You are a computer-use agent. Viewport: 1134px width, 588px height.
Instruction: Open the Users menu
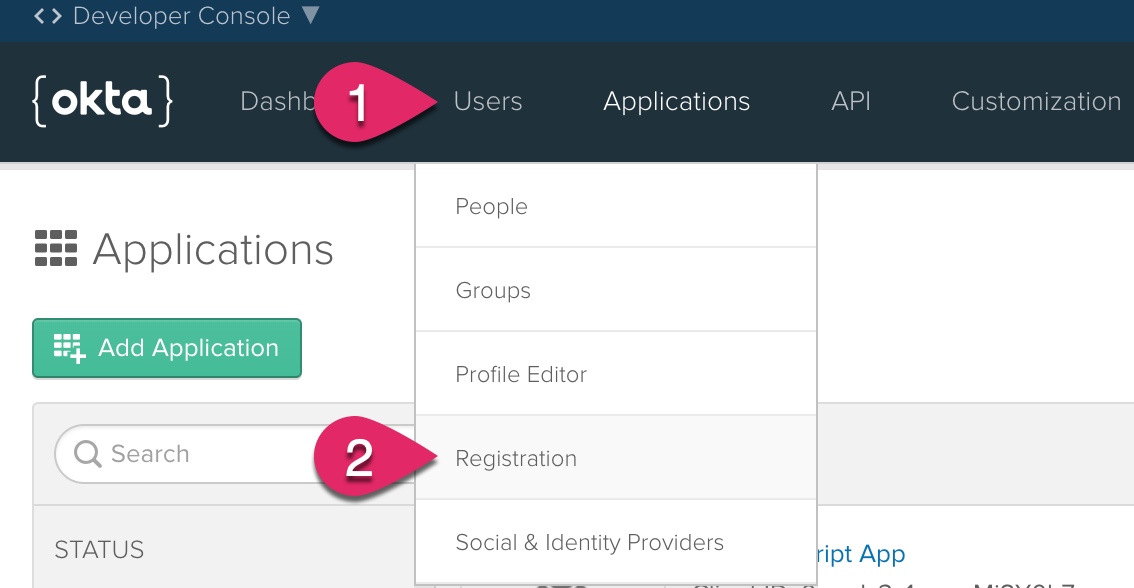click(x=488, y=101)
